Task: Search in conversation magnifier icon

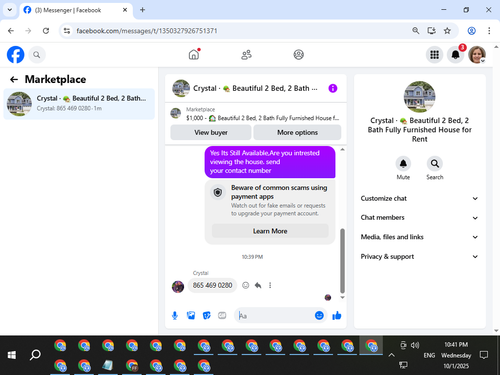Action: point(435,164)
